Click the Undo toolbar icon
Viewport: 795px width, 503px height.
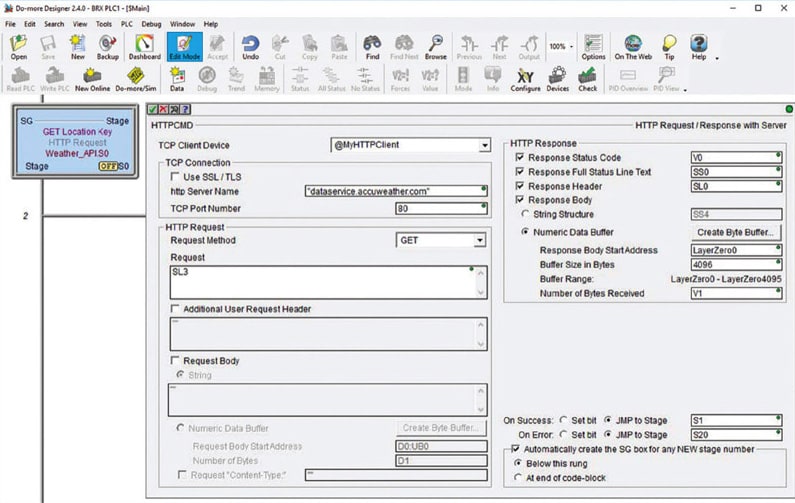pos(250,47)
